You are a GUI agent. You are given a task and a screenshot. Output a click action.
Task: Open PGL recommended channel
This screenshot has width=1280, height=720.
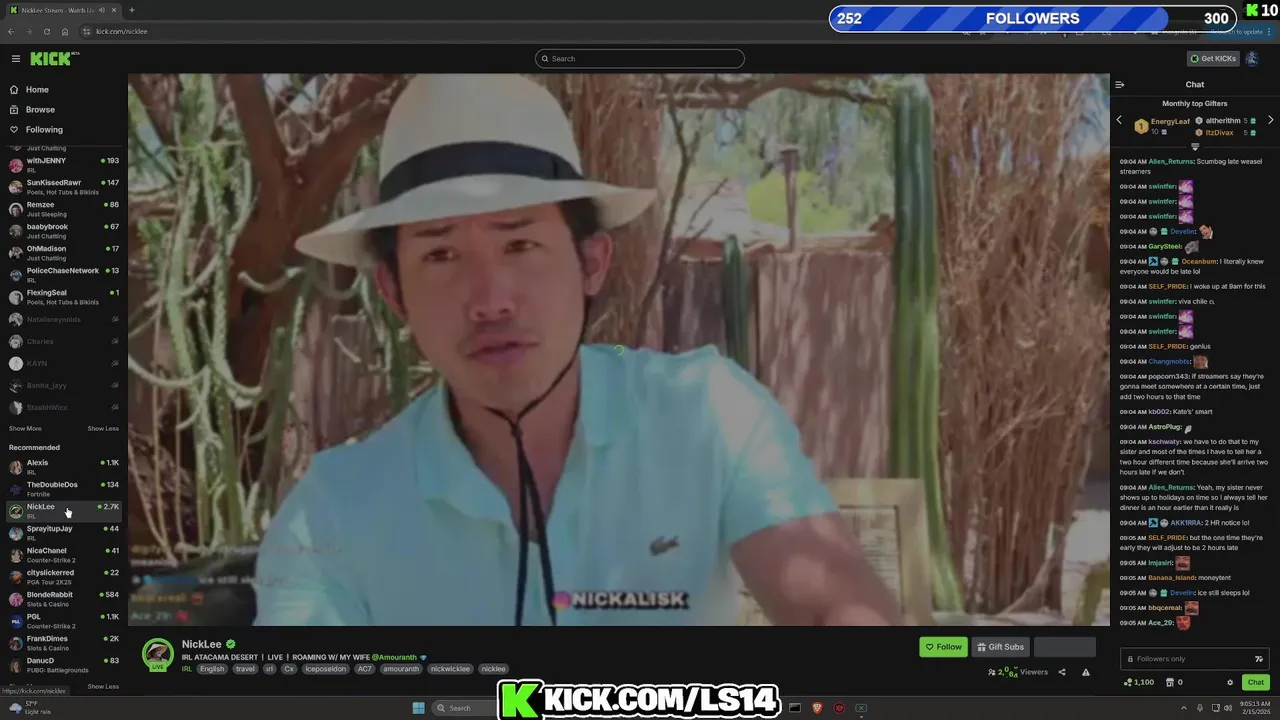tap(64, 621)
